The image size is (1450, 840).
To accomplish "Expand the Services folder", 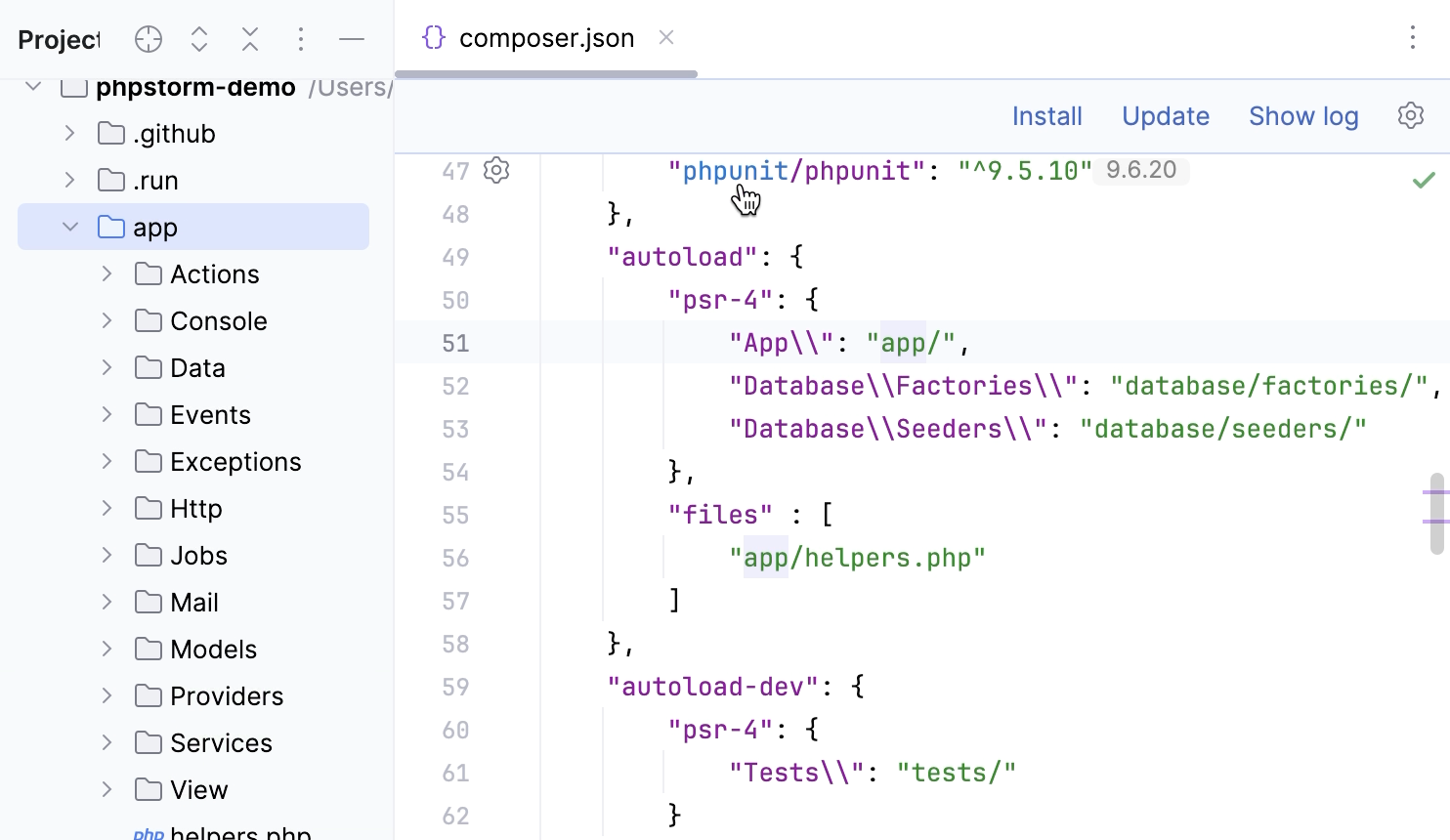I will pos(106,742).
